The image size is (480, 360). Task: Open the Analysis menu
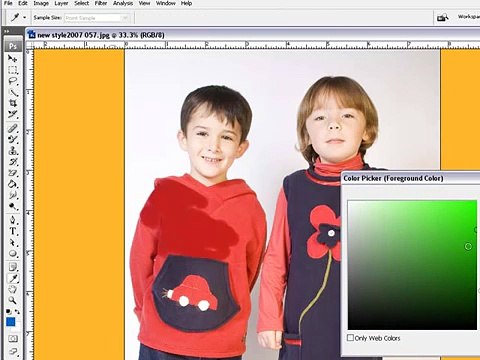123,3
